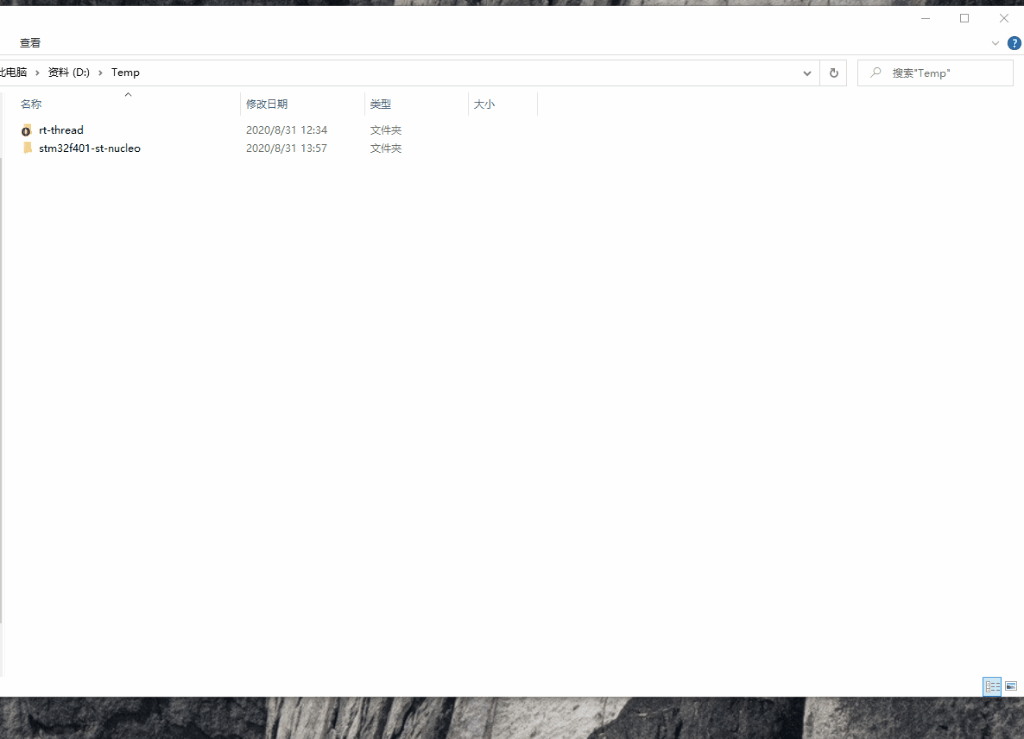This screenshot has width=1024, height=739.
Task: Focus the 搜索"Temp" search box
Action: 935,73
